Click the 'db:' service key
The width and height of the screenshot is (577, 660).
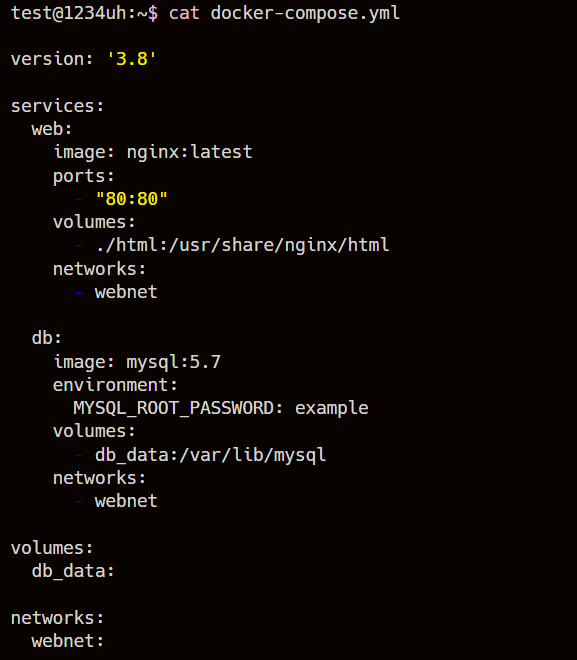coord(47,338)
